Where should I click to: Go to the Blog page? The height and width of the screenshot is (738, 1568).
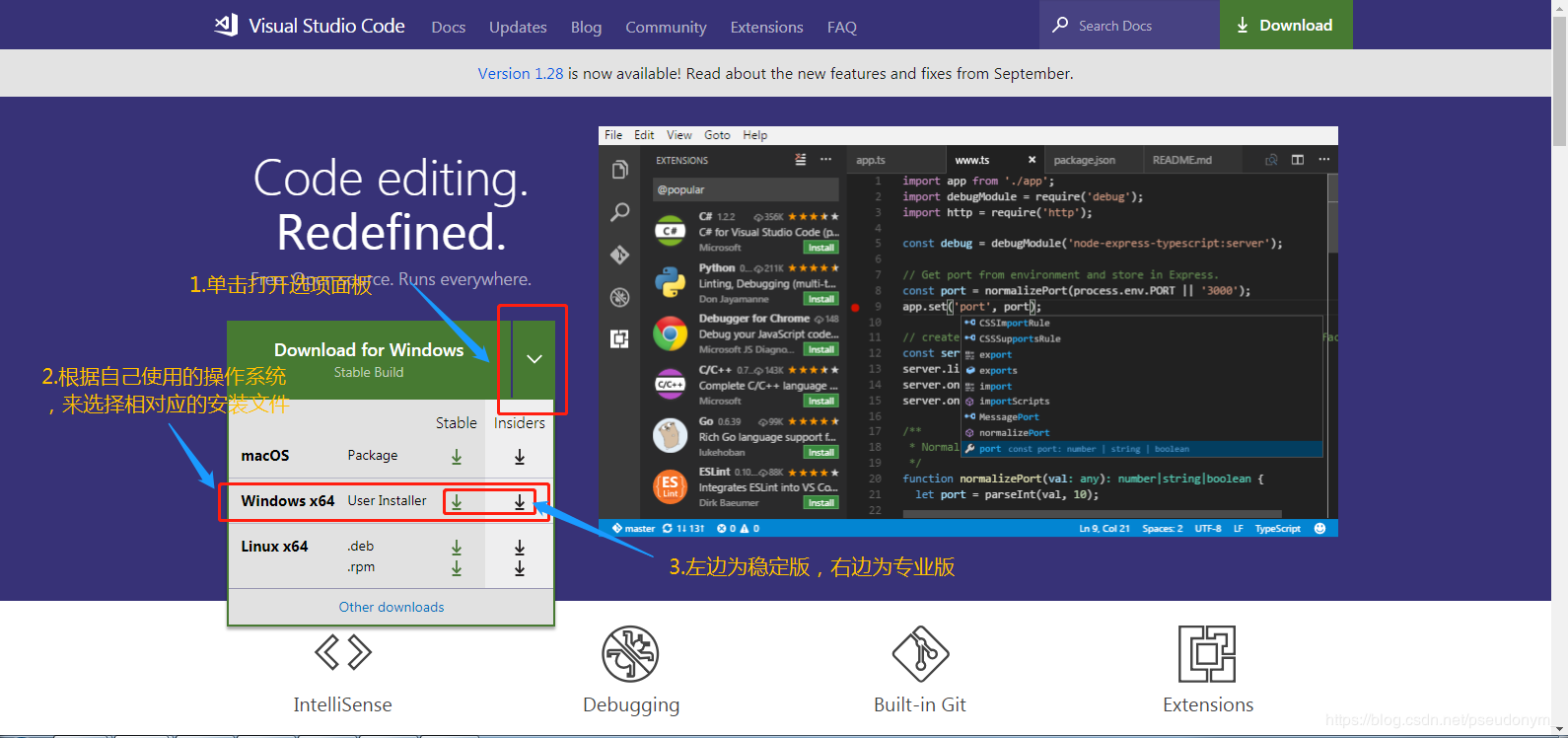[x=586, y=28]
